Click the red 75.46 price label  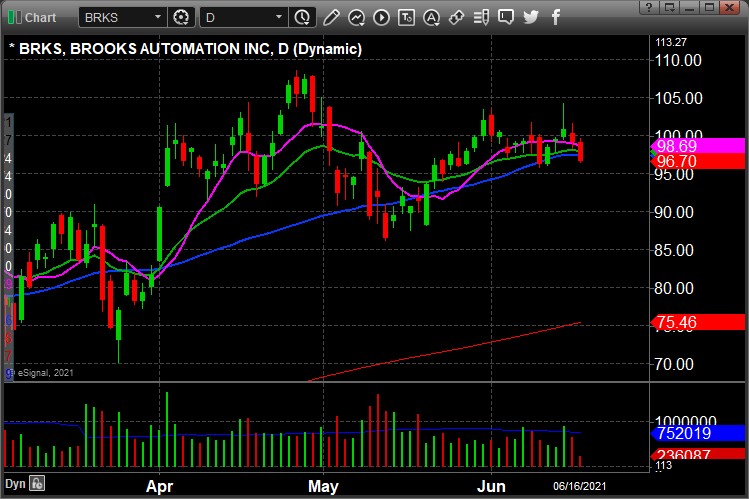click(699, 322)
